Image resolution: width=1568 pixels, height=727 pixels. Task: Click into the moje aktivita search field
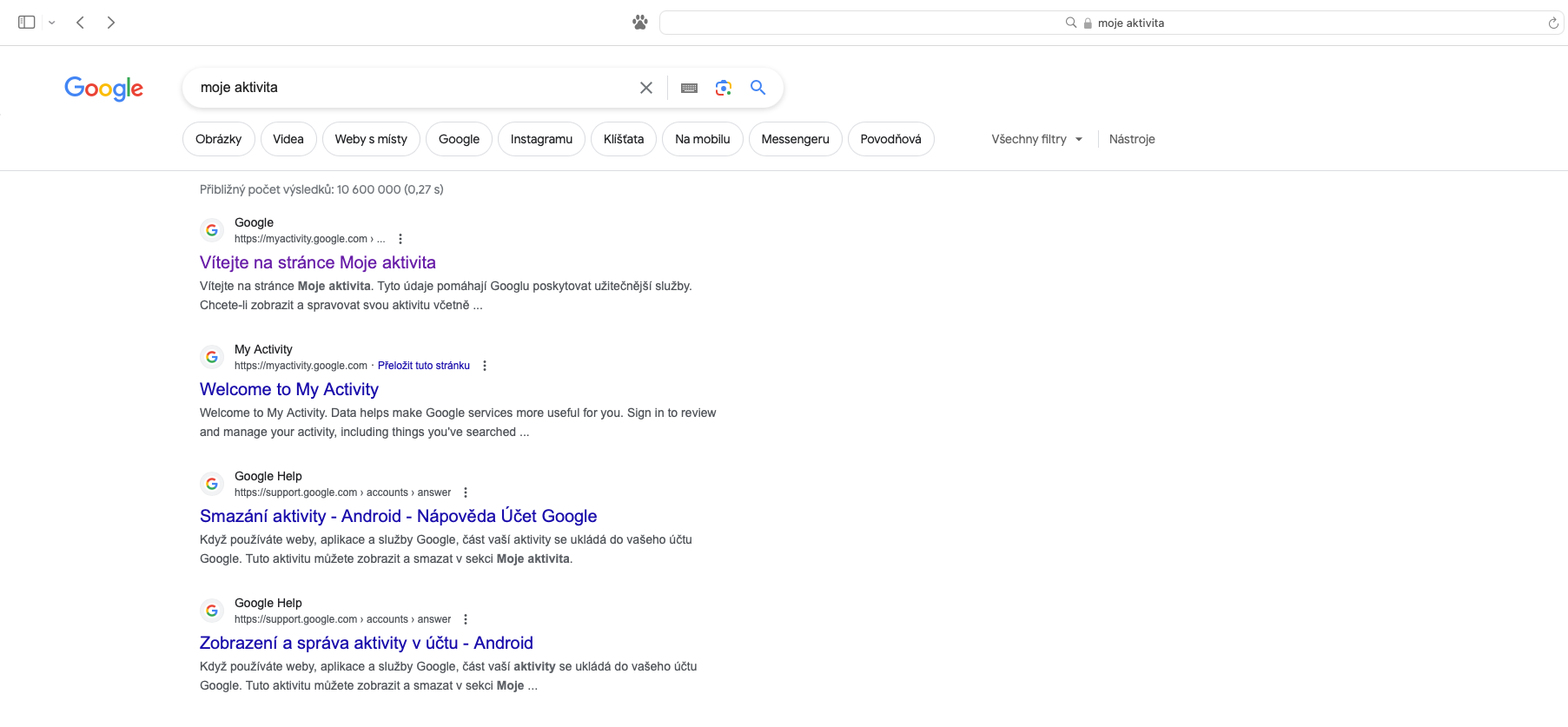[x=408, y=88]
